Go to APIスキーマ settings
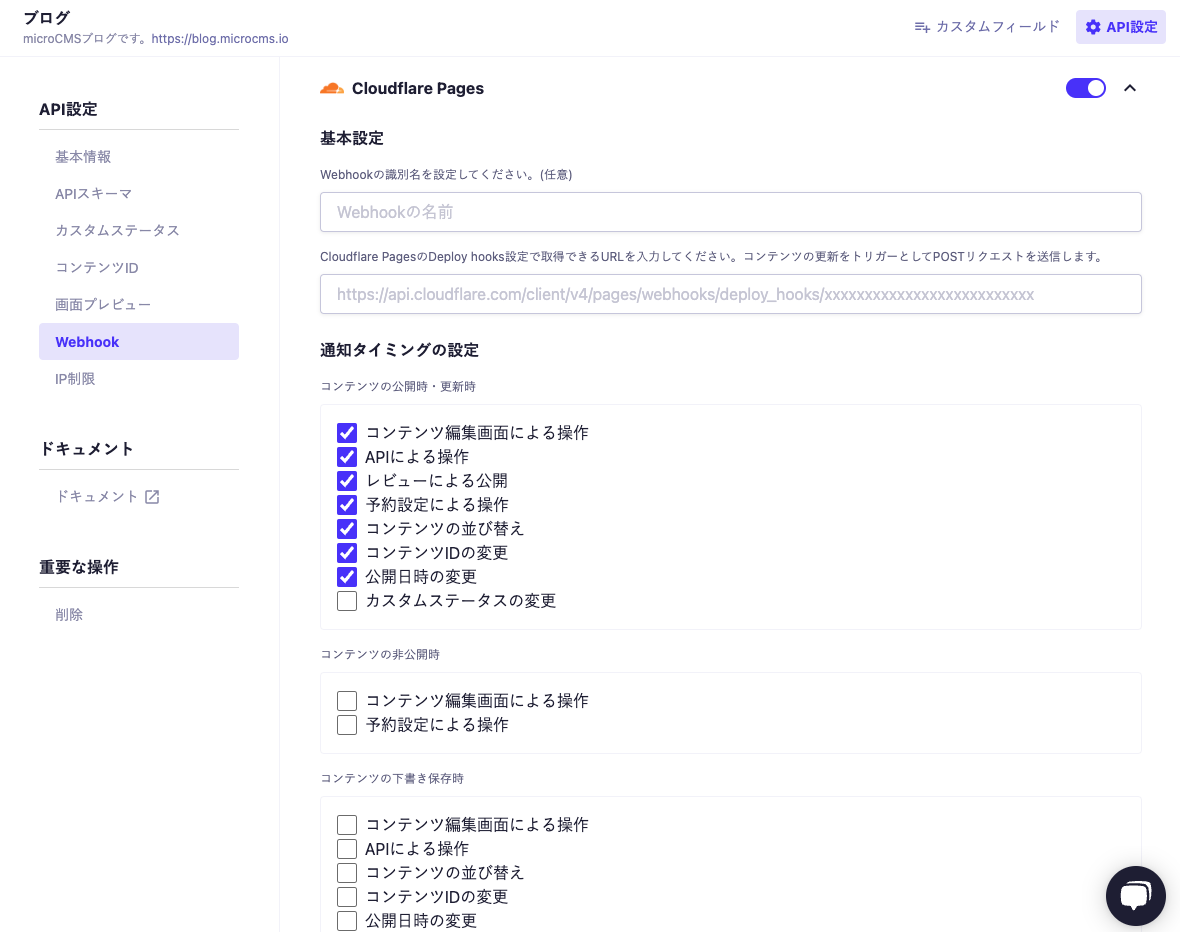Image resolution: width=1180 pixels, height=932 pixels. coord(93,194)
